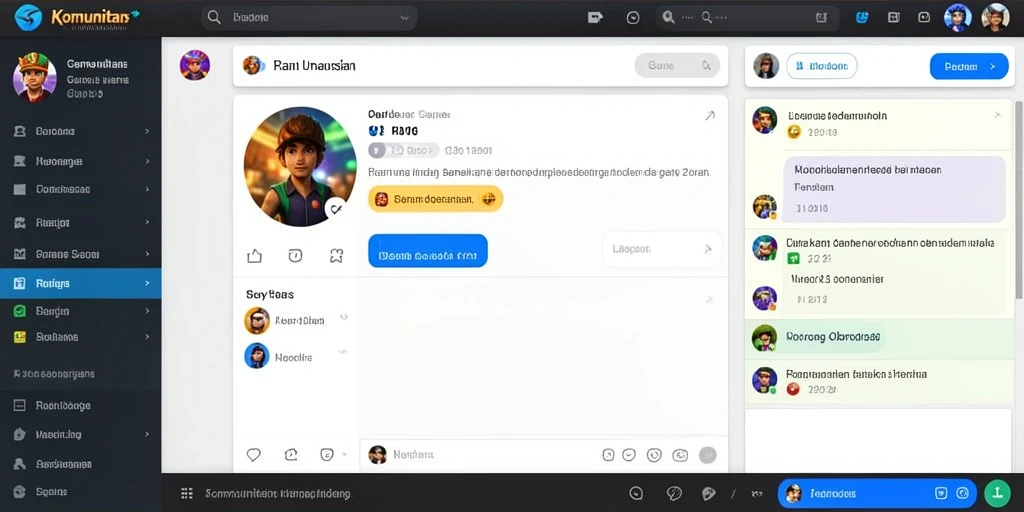
Task: Click the heart icon in the bottom-left of the post
Action: [x=253, y=454]
